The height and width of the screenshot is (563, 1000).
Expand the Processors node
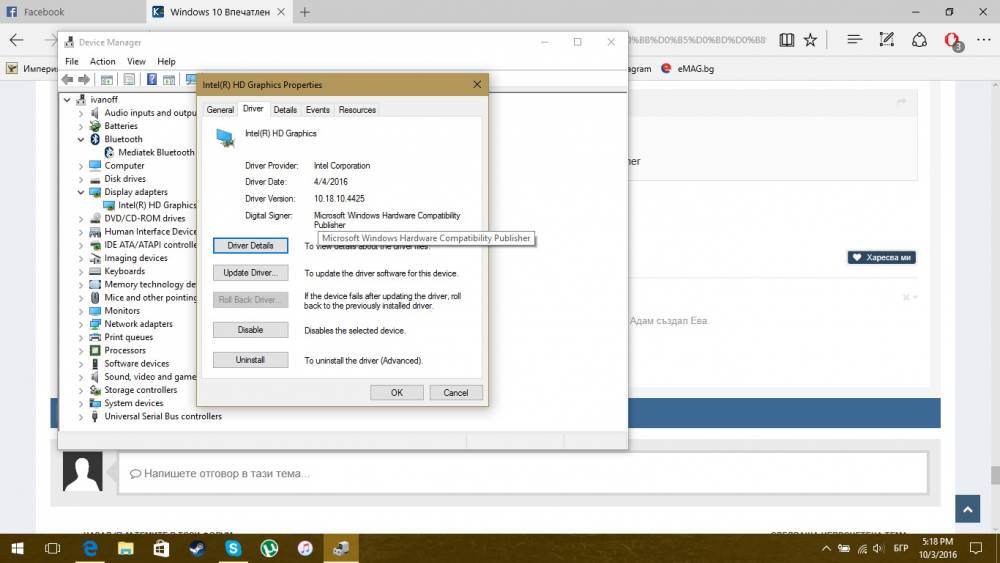(x=81, y=351)
